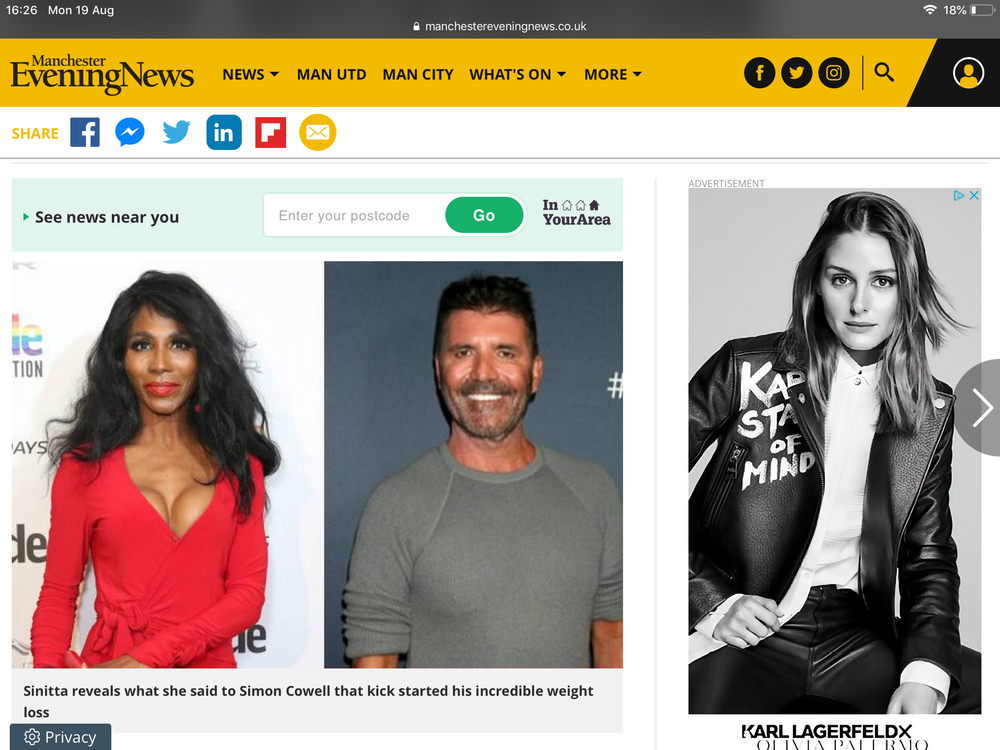Share article via Flipboard icon

coord(270,133)
